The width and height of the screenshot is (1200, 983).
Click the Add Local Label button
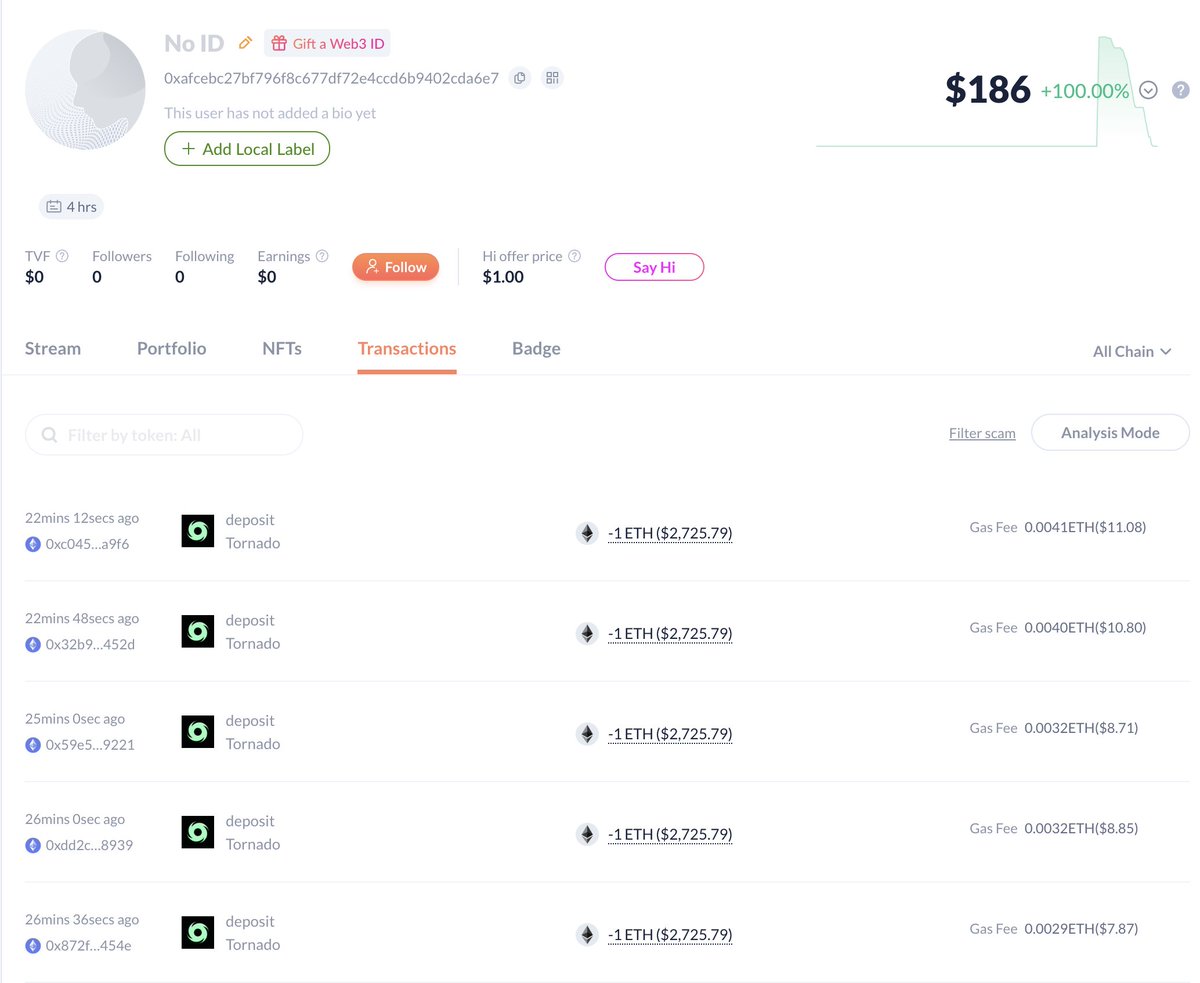click(x=247, y=149)
